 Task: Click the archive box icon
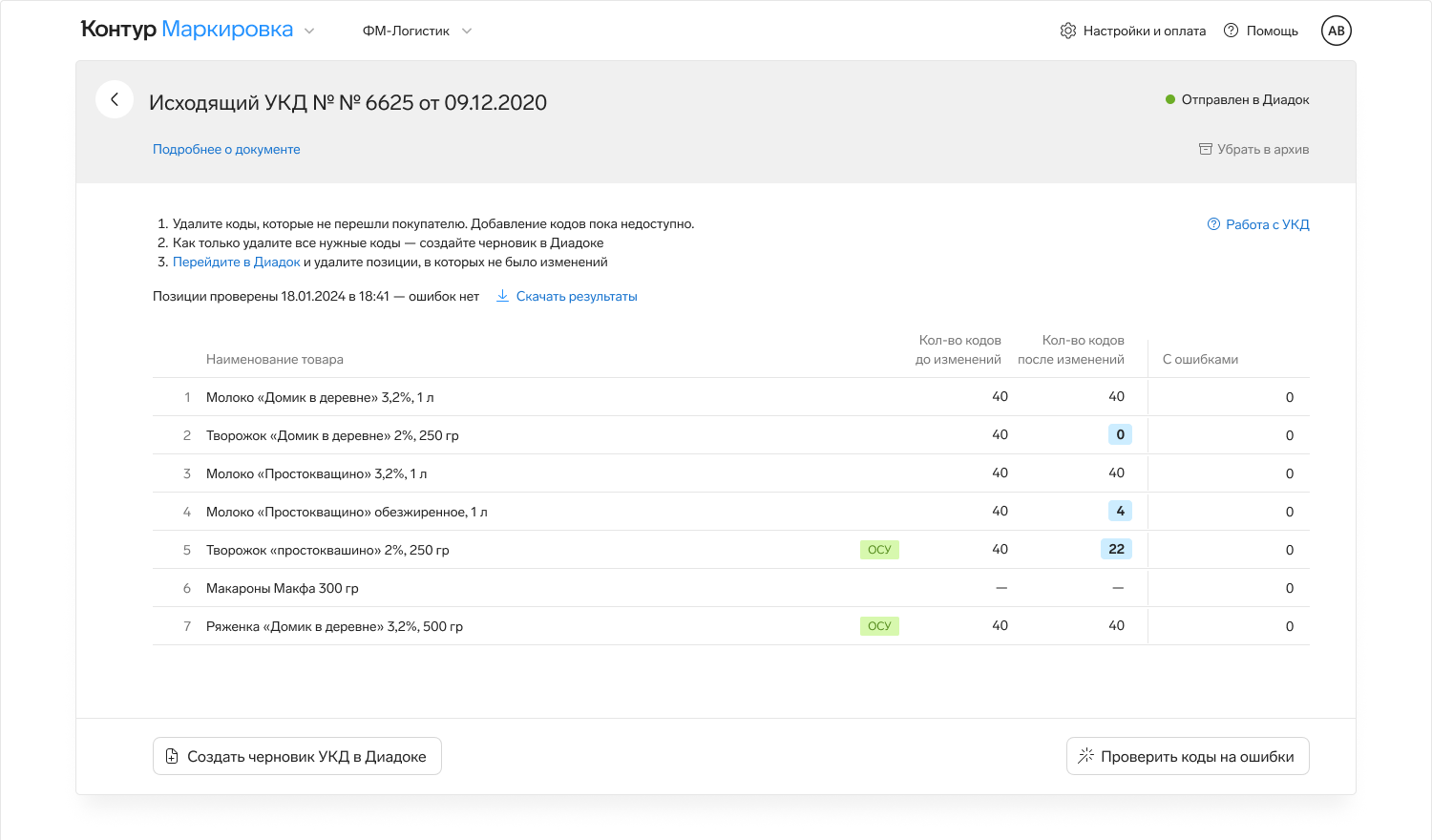pyautogui.click(x=1206, y=149)
